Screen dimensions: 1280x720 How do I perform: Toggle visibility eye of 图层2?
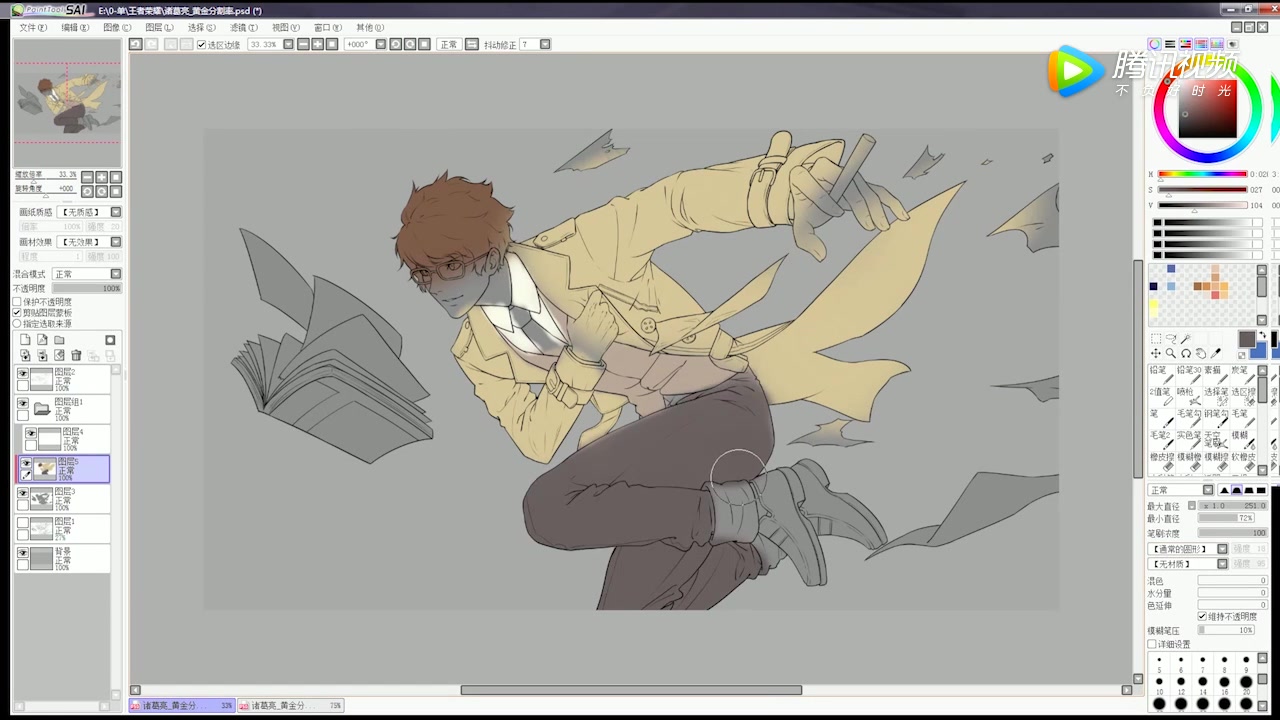point(23,374)
